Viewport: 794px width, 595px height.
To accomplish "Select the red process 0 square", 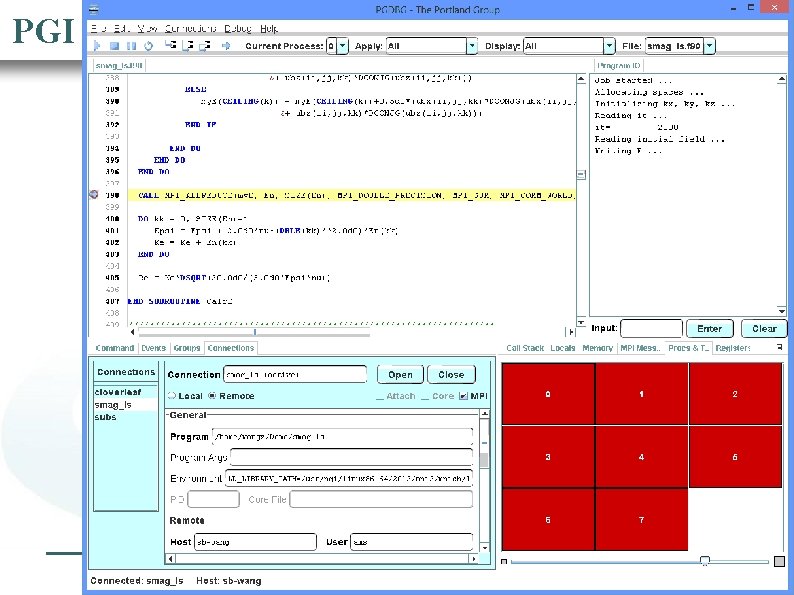I will tap(547, 395).
